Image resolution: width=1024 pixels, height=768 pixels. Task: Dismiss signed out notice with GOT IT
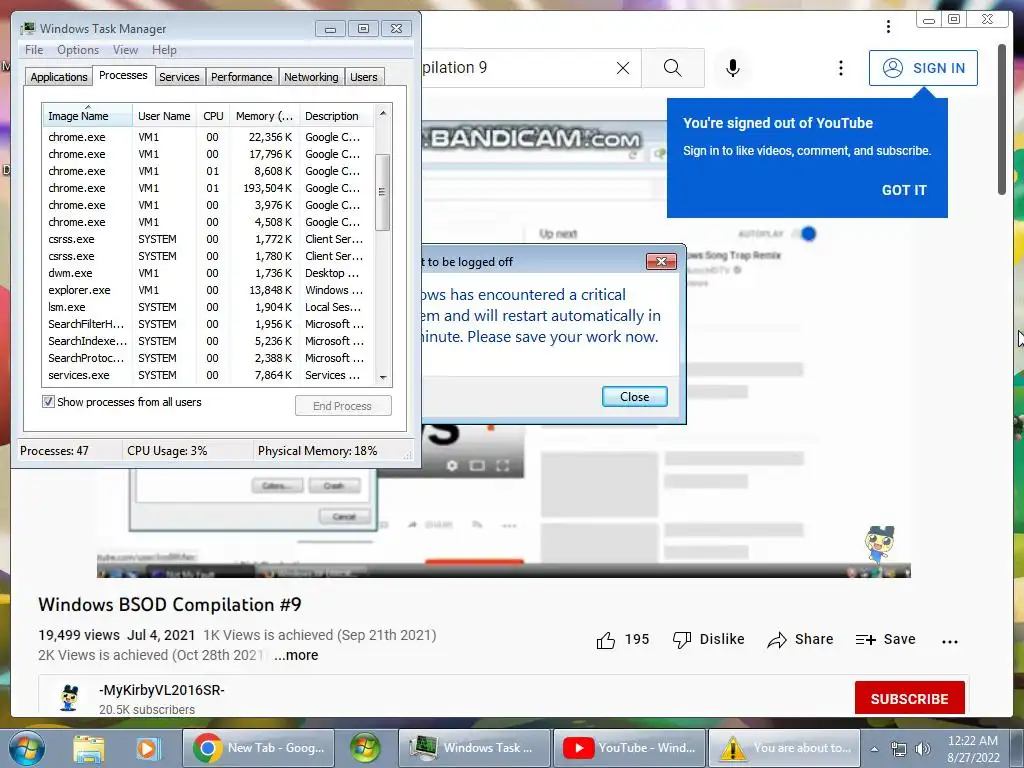[904, 190]
